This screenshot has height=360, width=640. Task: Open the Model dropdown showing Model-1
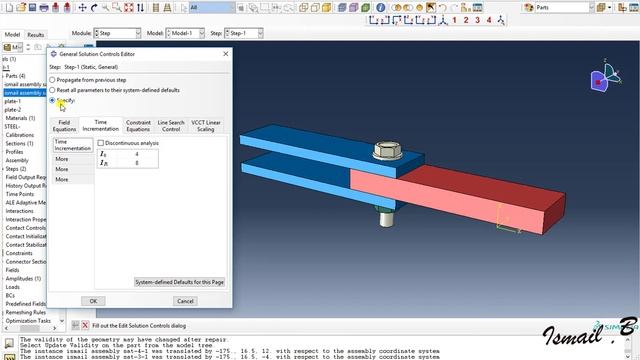click(185, 33)
